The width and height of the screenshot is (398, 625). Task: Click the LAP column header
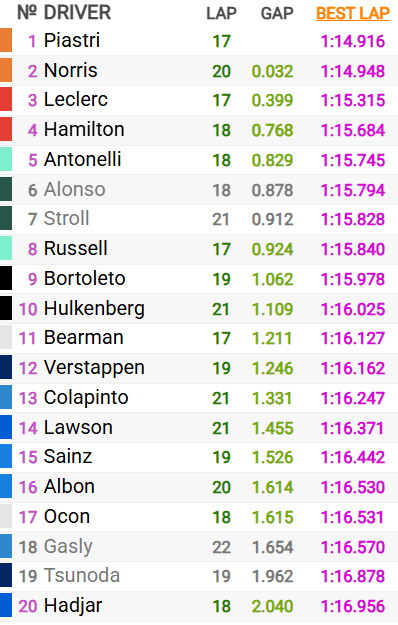click(221, 13)
